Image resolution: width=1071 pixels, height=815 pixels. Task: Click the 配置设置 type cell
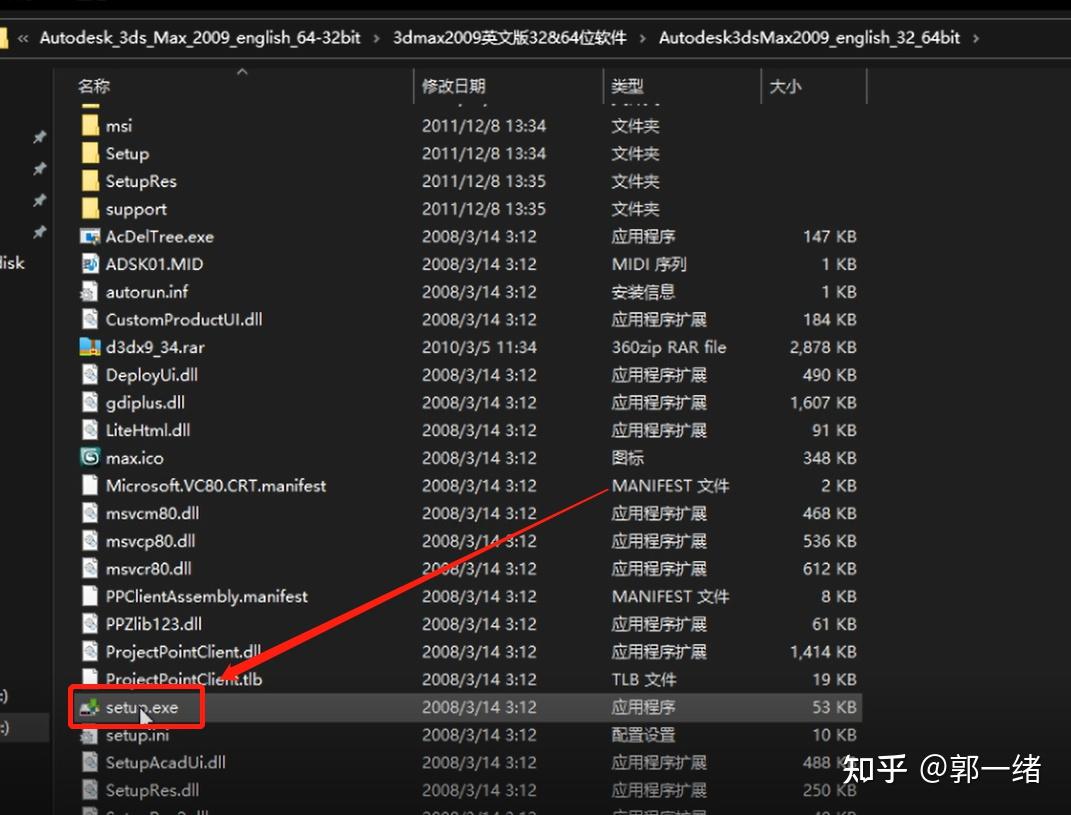tap(643, 735)
